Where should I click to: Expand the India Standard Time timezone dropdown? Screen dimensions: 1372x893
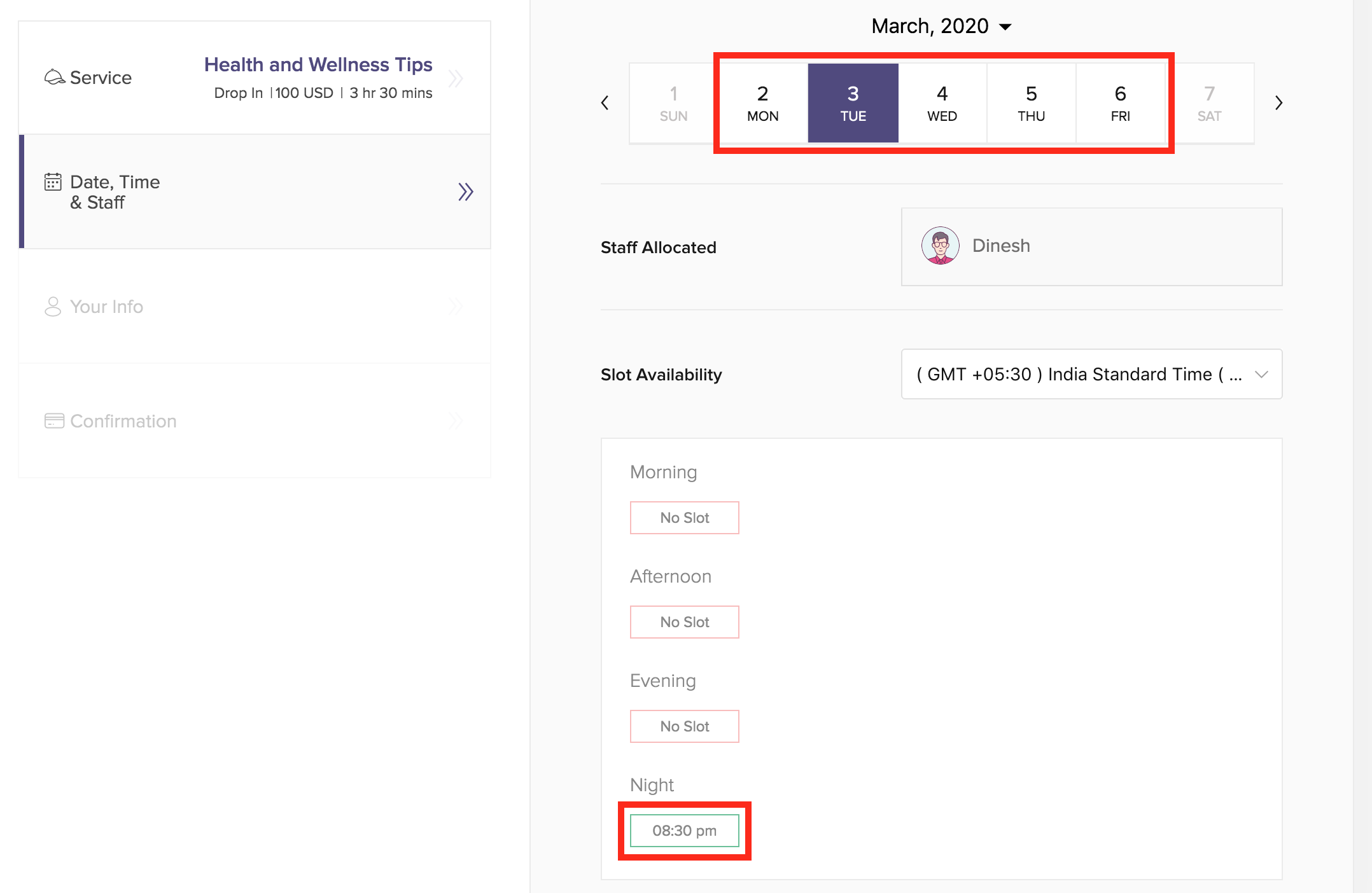[x=1091, y=374]
